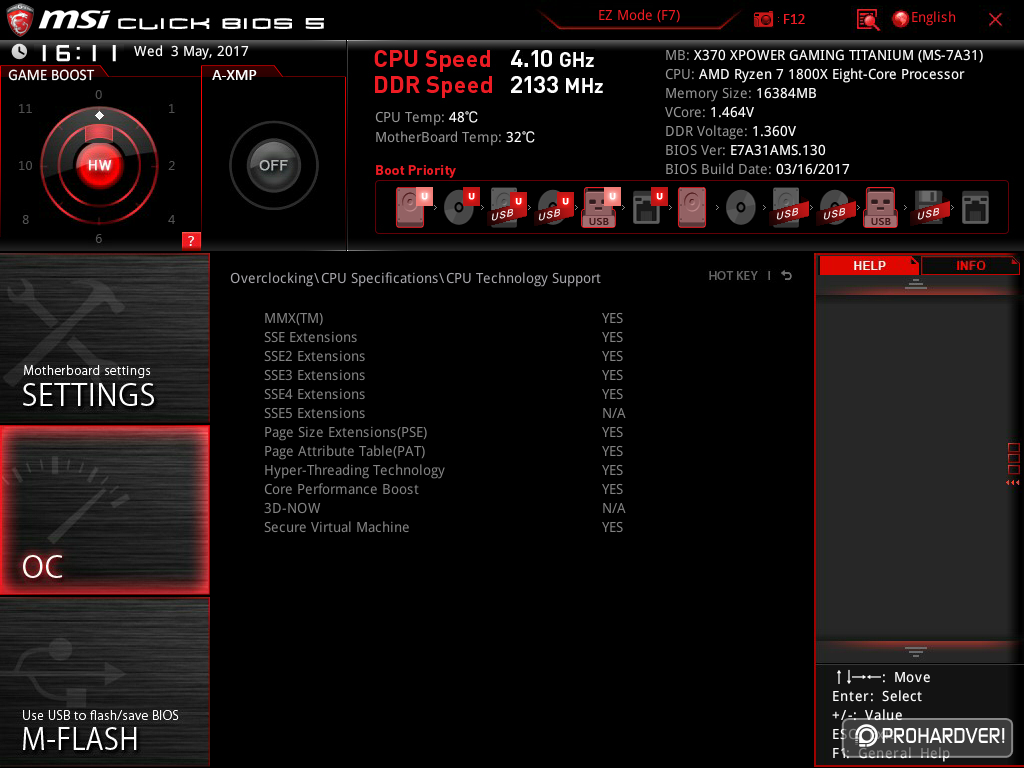
Task: Select the SSE4 Extensions row
Action: [444, 394]
